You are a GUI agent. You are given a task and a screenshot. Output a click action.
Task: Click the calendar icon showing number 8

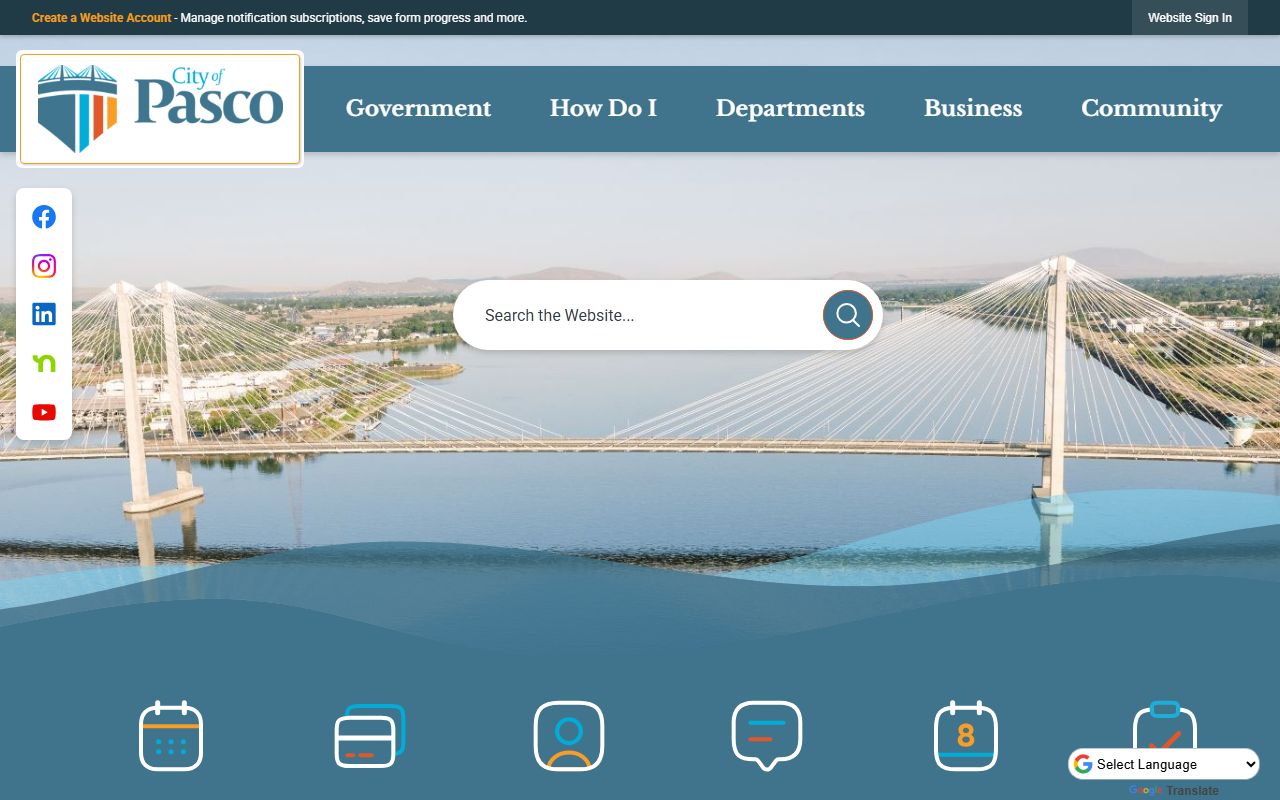pyautogui.click(x=965, y=736)
